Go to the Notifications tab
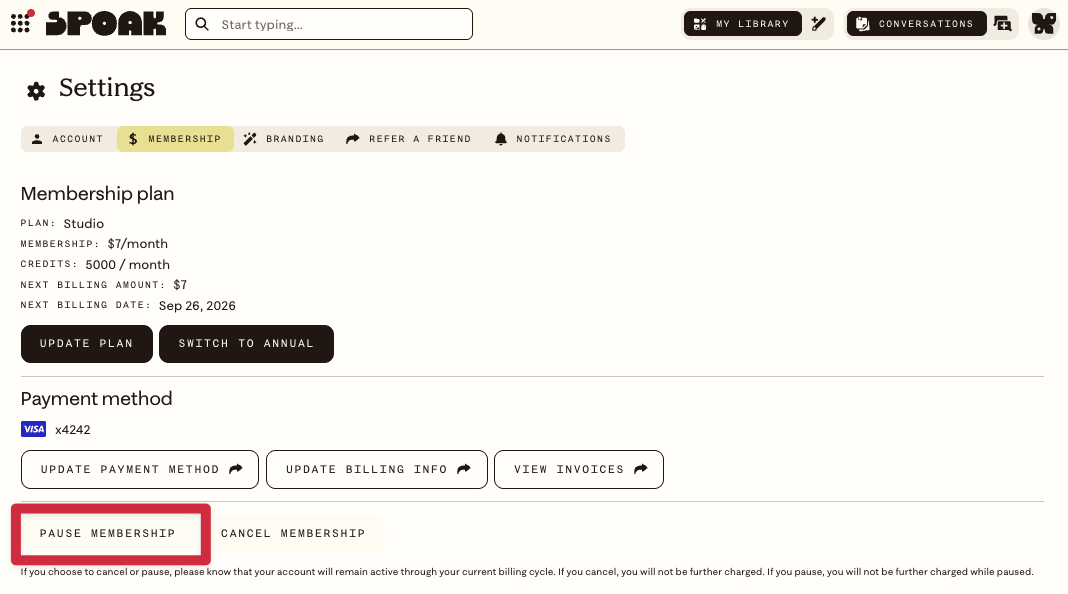 553,139
